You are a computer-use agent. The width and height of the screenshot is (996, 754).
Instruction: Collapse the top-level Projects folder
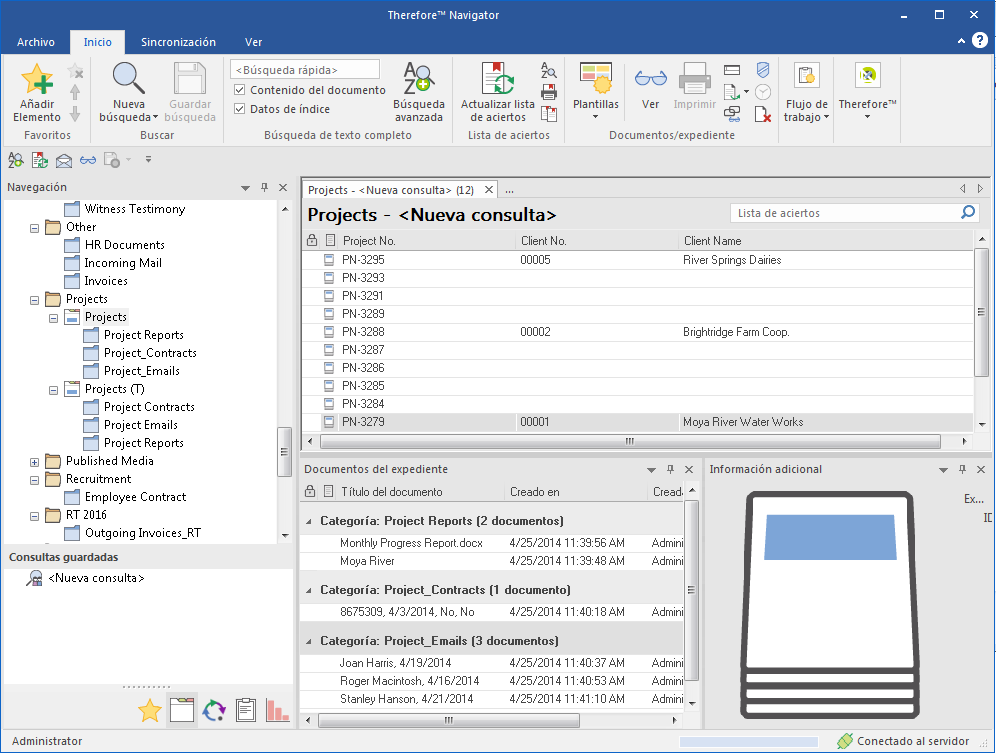pyautogui.click(x=34, y=300)
